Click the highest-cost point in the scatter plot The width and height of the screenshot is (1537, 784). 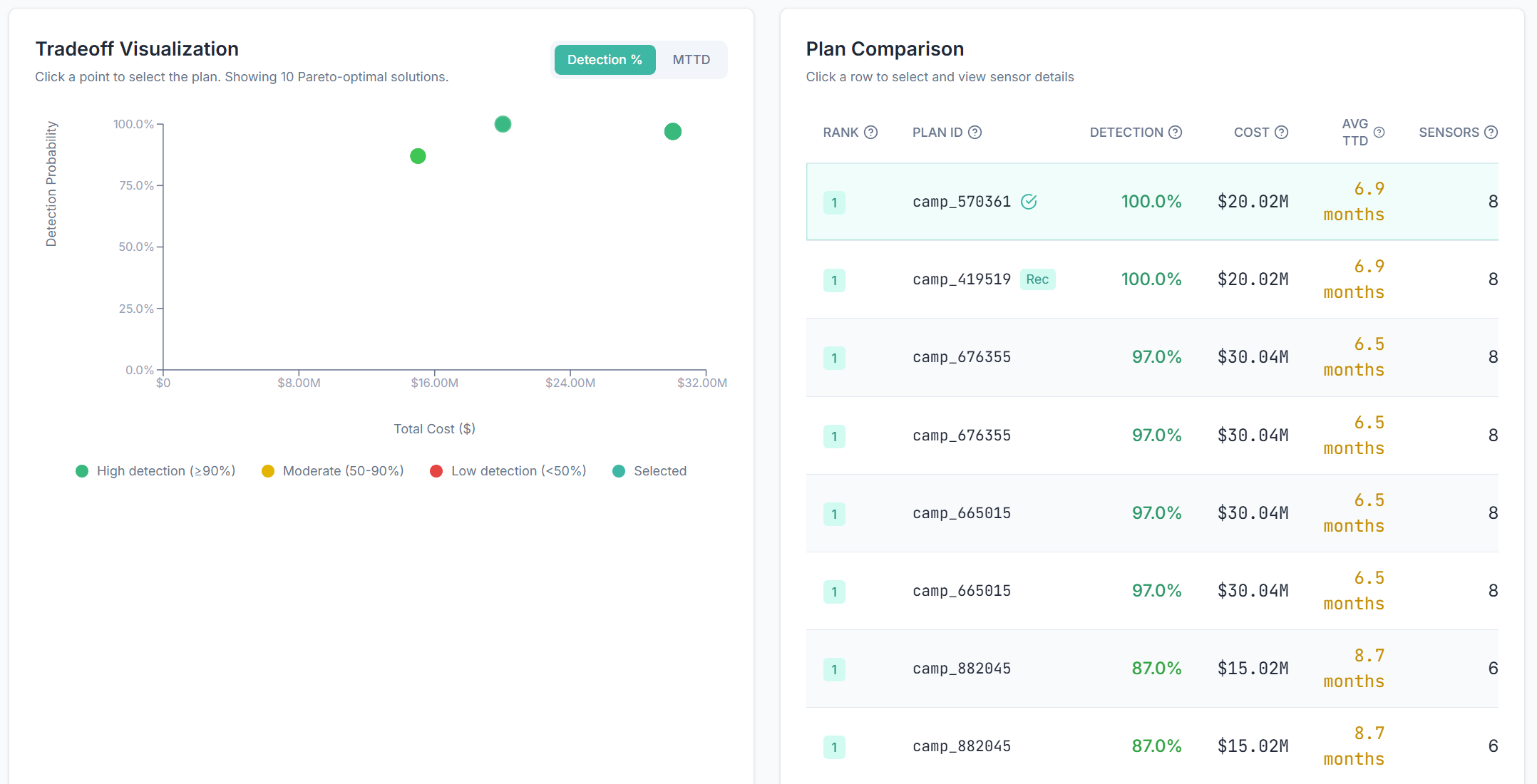(x=672, y=131)
